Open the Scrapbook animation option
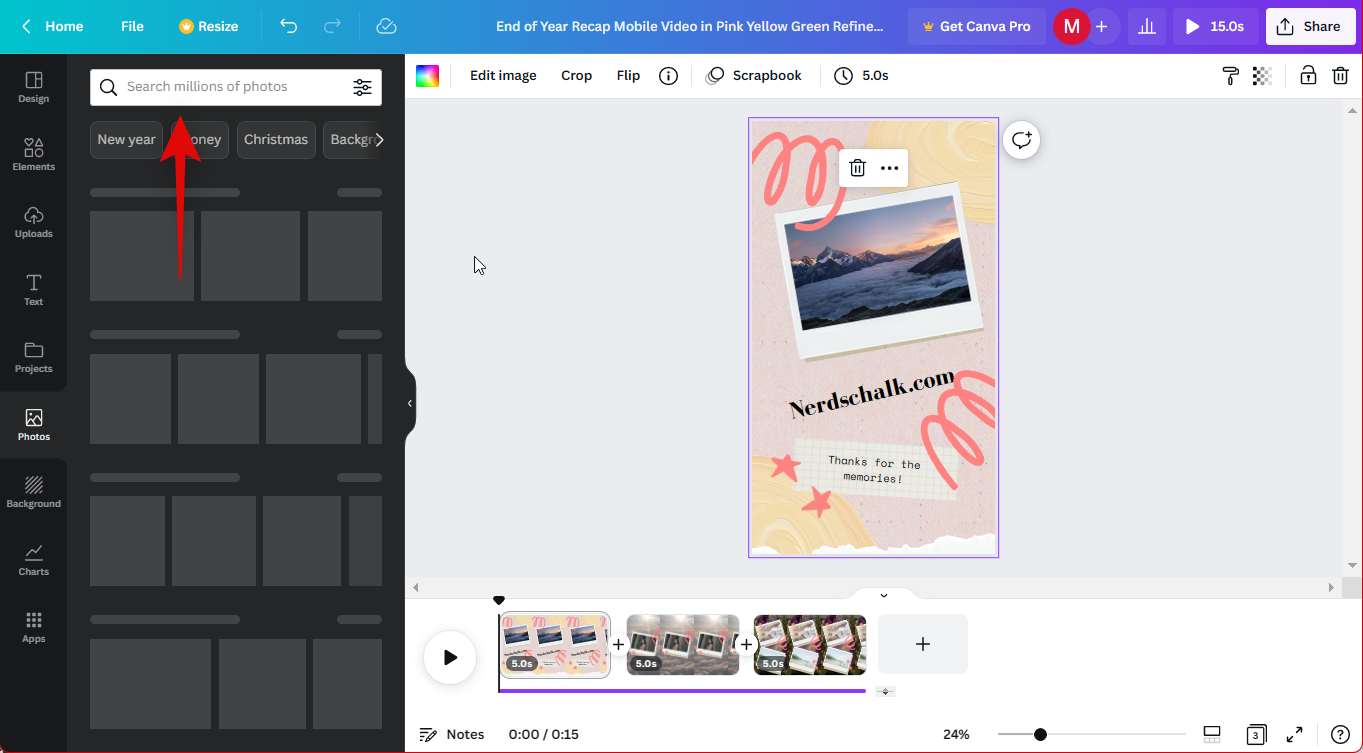Image resolution: width=1363 pixels, height=753 pixels. click(754, 76)
